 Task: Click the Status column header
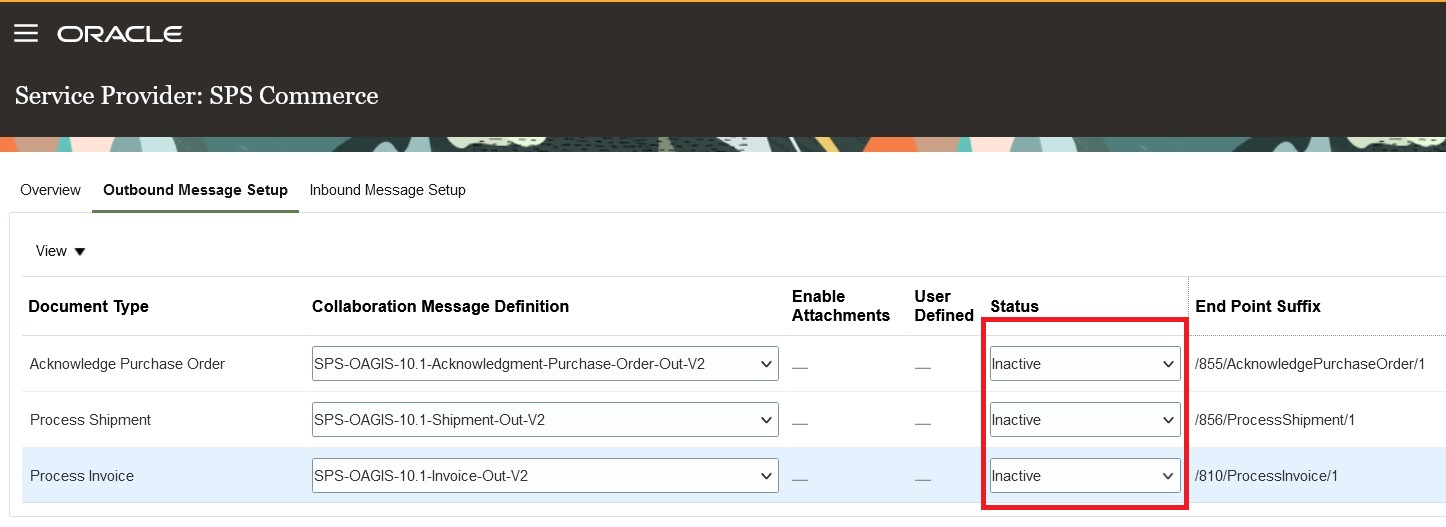[x=1014, y=307]
